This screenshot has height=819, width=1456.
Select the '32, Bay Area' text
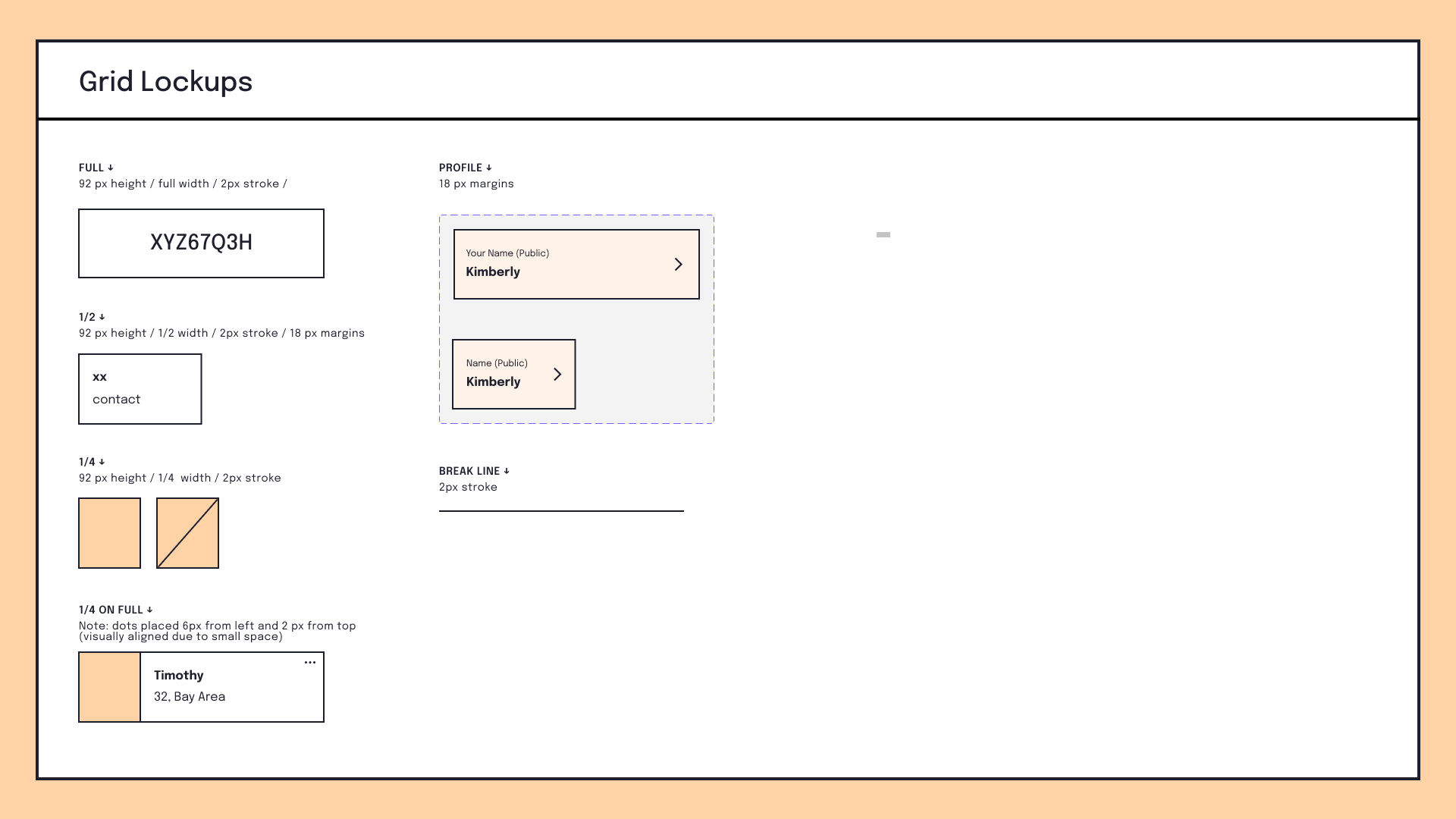pos(190,696)
